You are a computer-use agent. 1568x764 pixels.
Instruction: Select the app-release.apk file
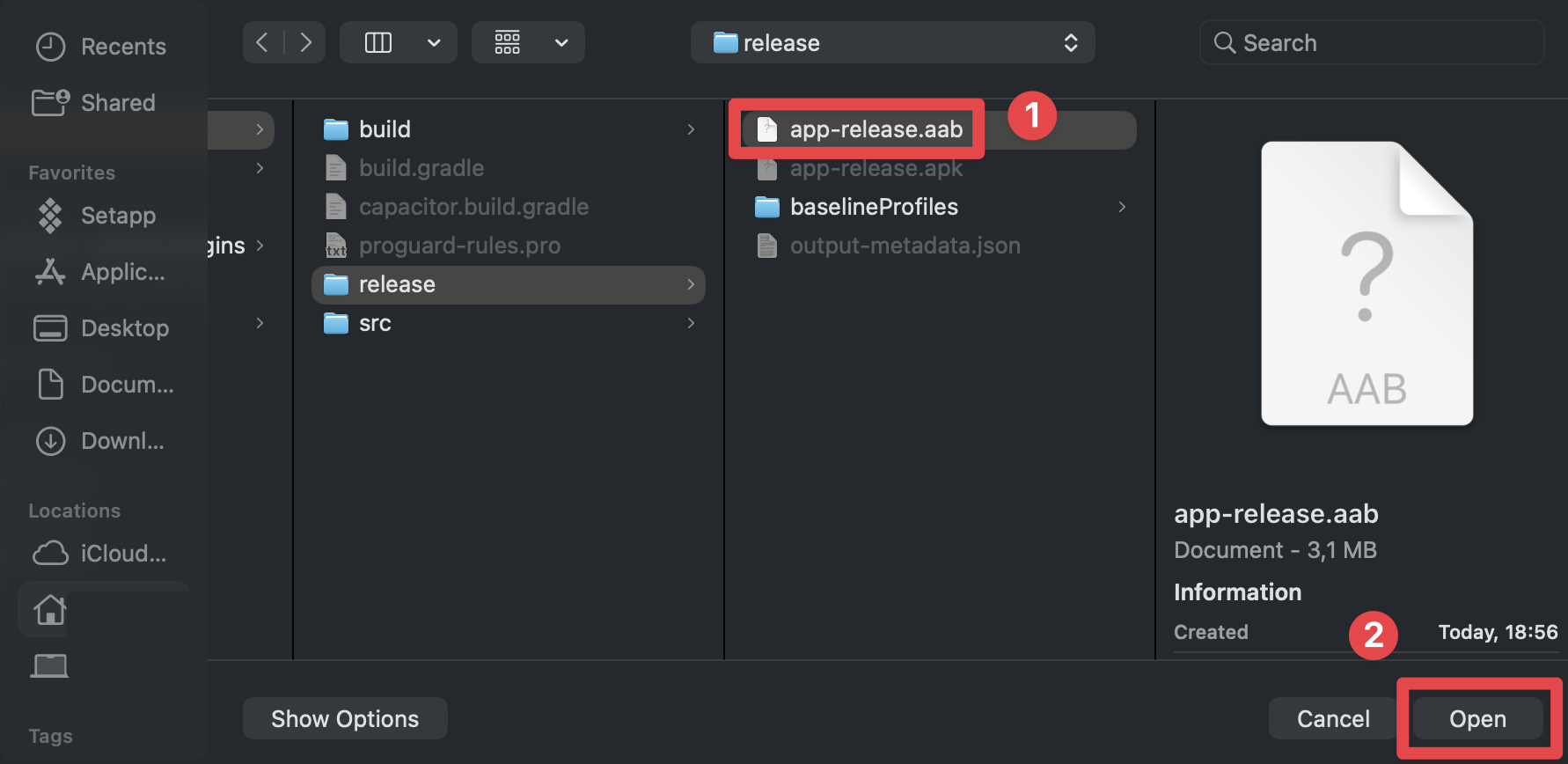coord(939,168)
